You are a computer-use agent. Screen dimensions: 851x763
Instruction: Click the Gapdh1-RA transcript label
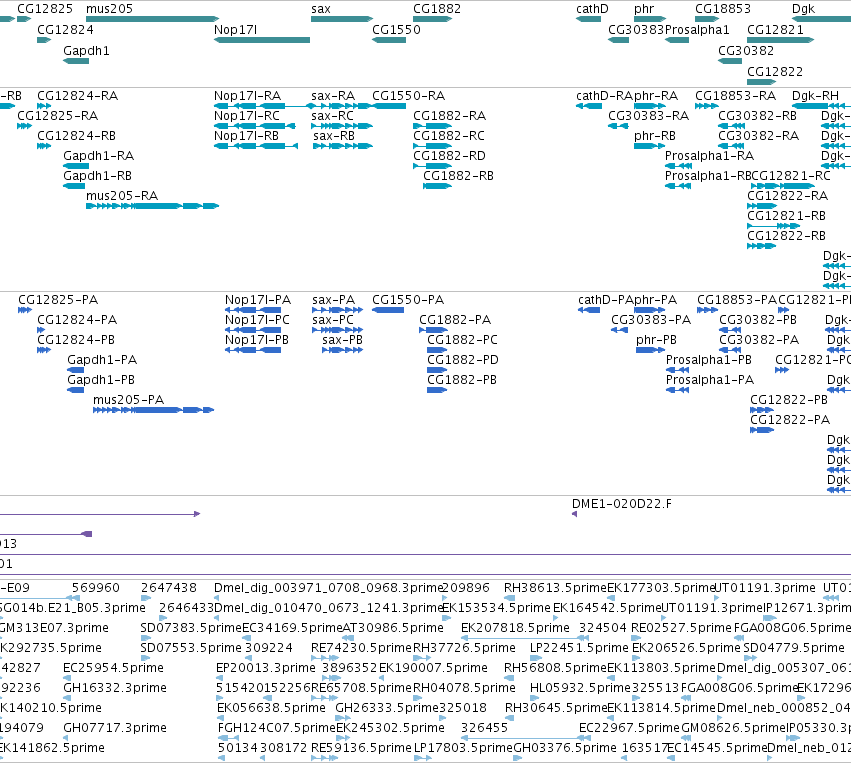click(98, 156)
